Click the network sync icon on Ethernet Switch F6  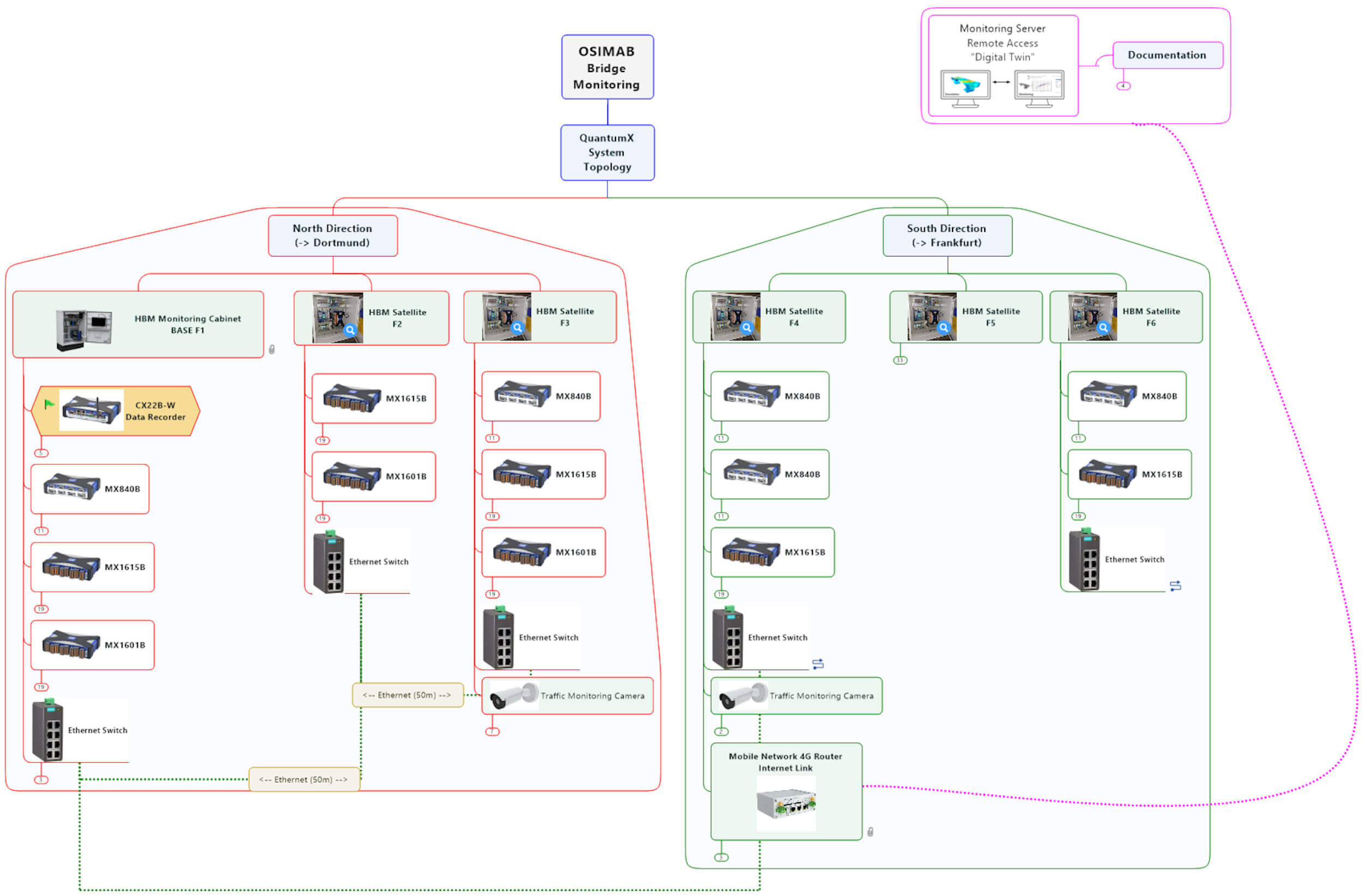[x=1175, y=586]
